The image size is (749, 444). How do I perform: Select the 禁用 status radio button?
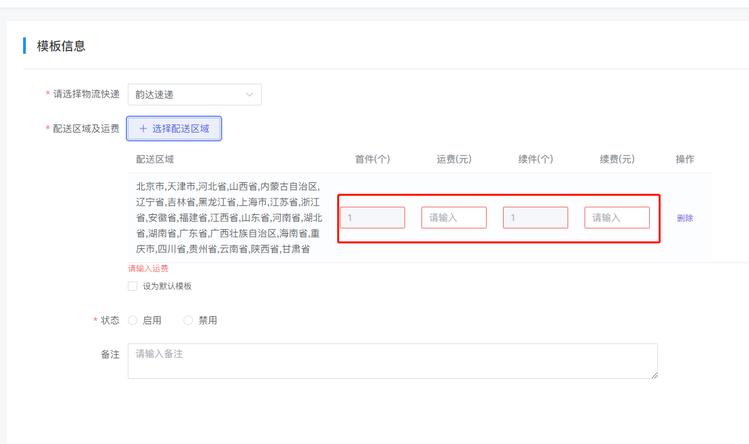coord(188,320)
